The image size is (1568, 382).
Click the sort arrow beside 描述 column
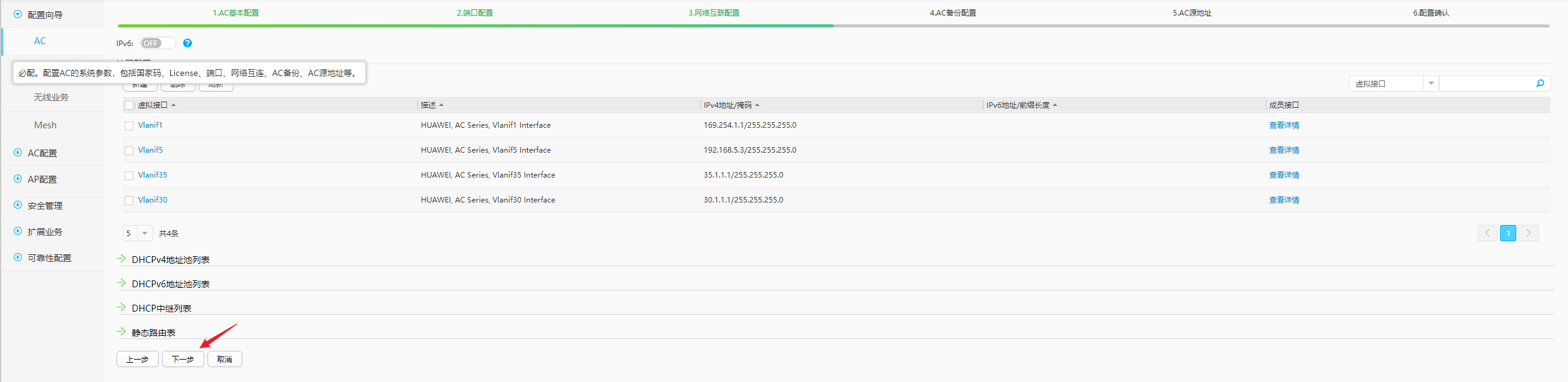[x=441, y=105]
